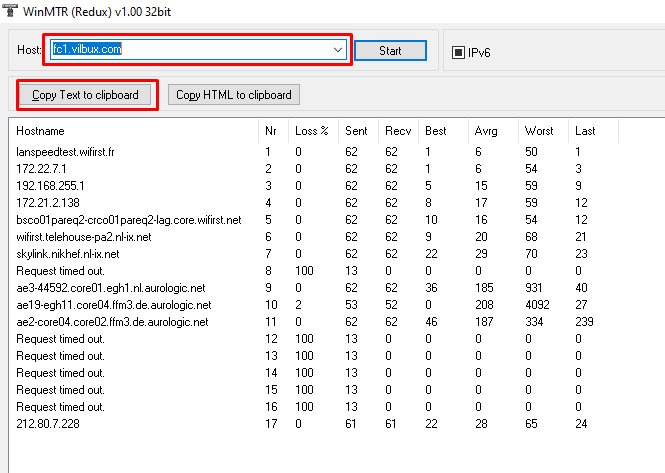Copy Text to clipboard

coord(85,95)
